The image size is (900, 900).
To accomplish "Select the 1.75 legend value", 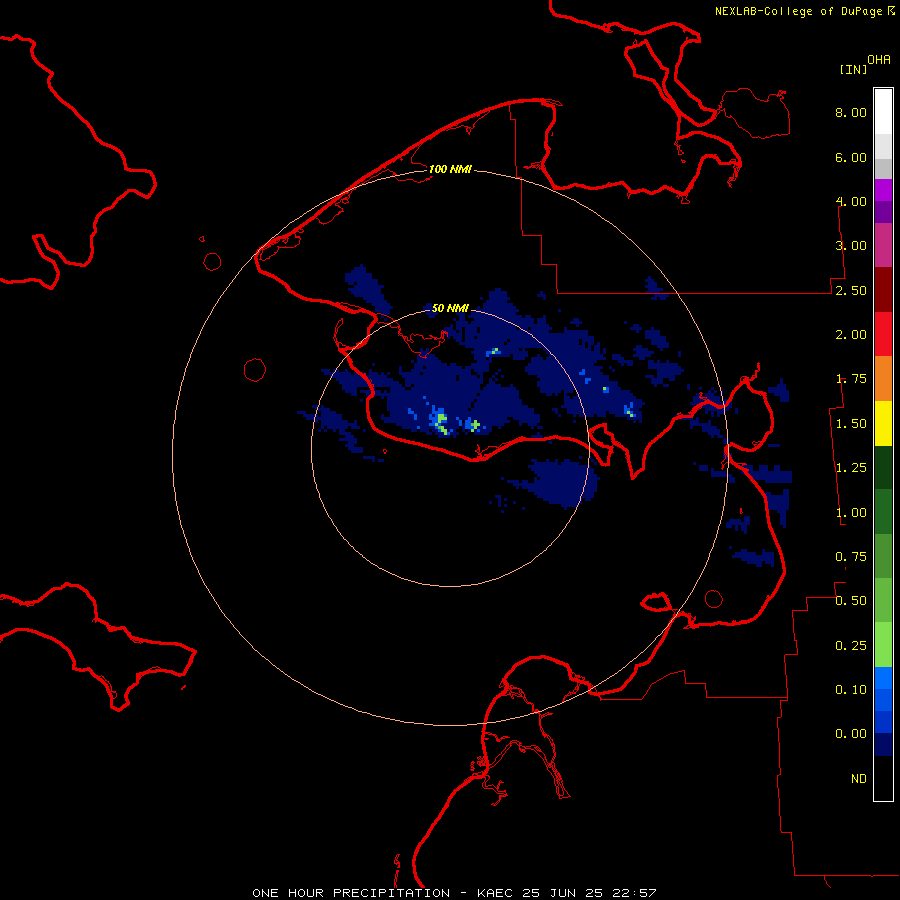I will point(851,379).
